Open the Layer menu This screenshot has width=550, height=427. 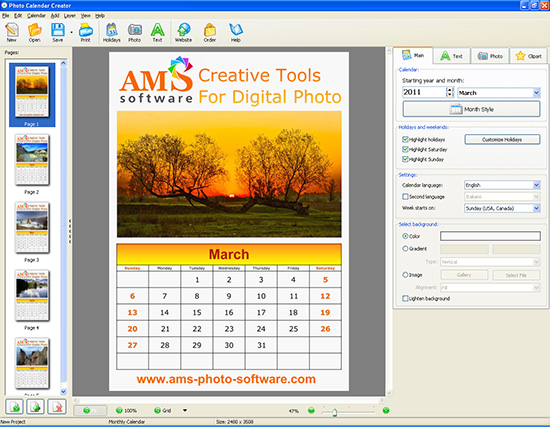click(69, 16)
